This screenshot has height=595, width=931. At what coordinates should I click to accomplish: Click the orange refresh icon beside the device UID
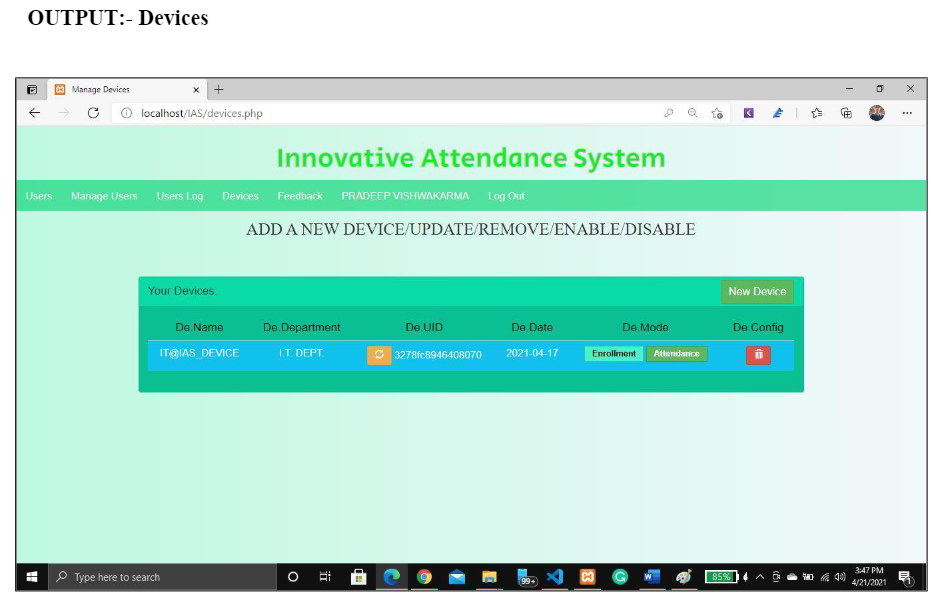379,355
